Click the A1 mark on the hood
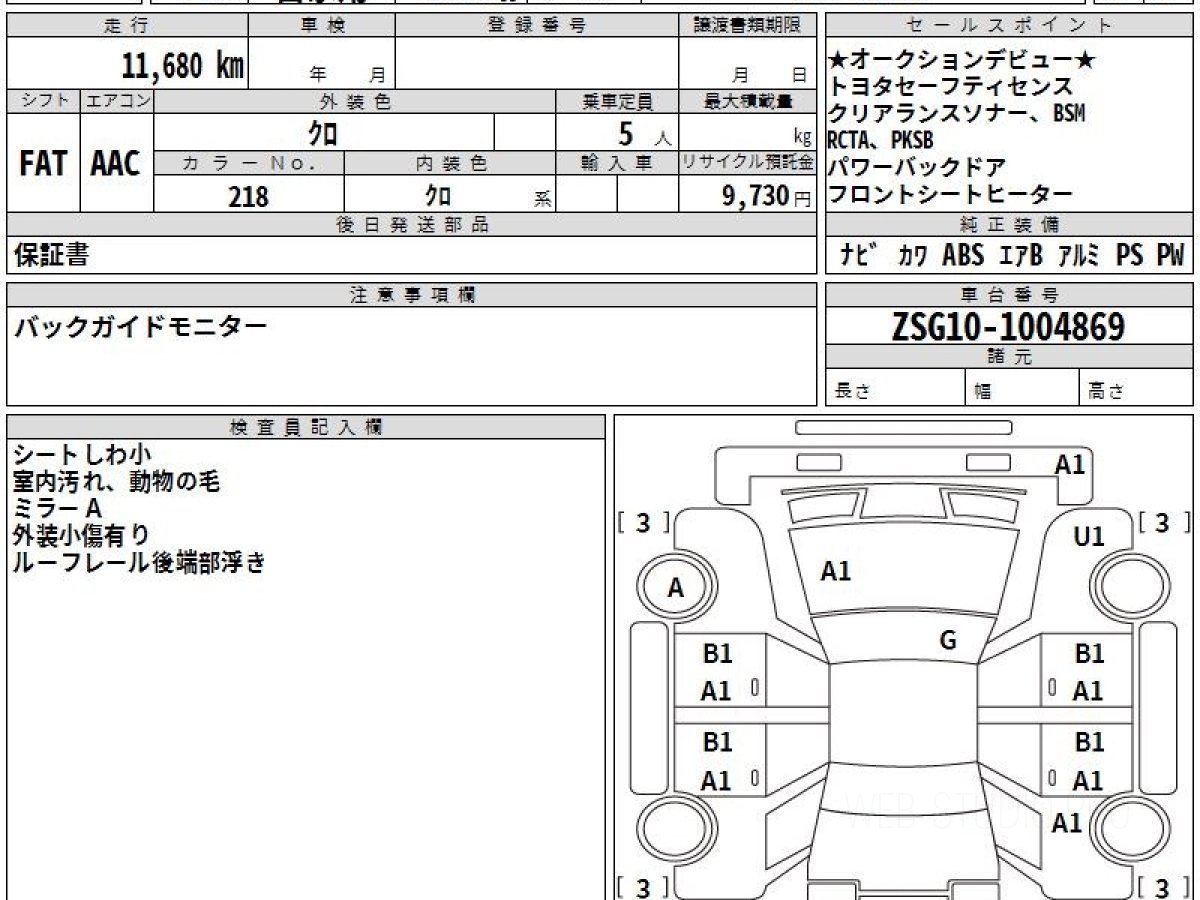This screenshot has height=900, width=1200. [836, 571]
